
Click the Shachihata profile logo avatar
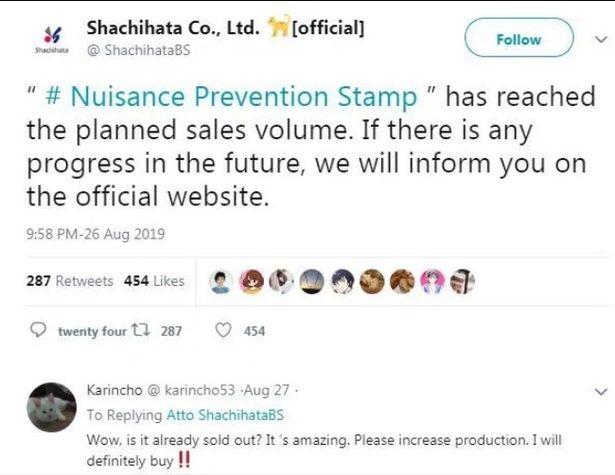click(52, 38)
